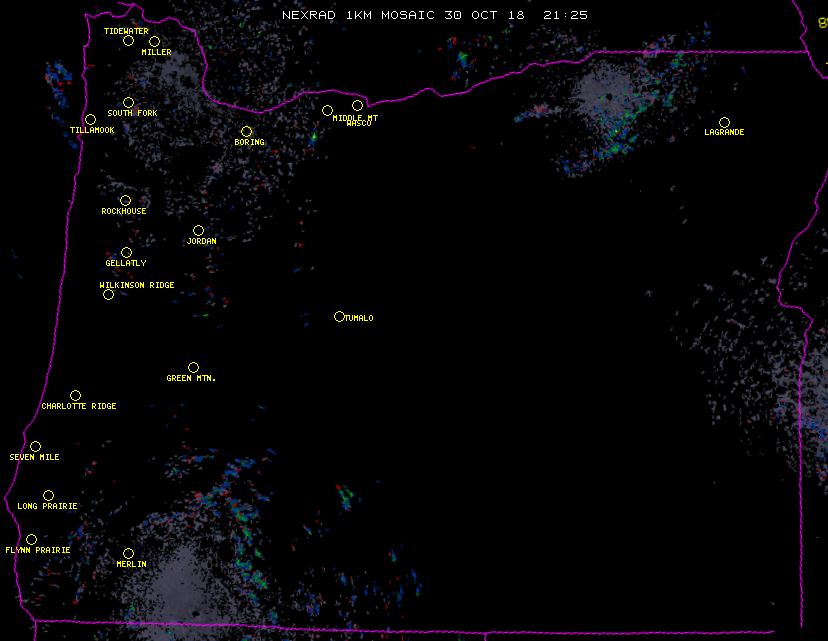Select the Jordan station circle marker

point(198,230)
